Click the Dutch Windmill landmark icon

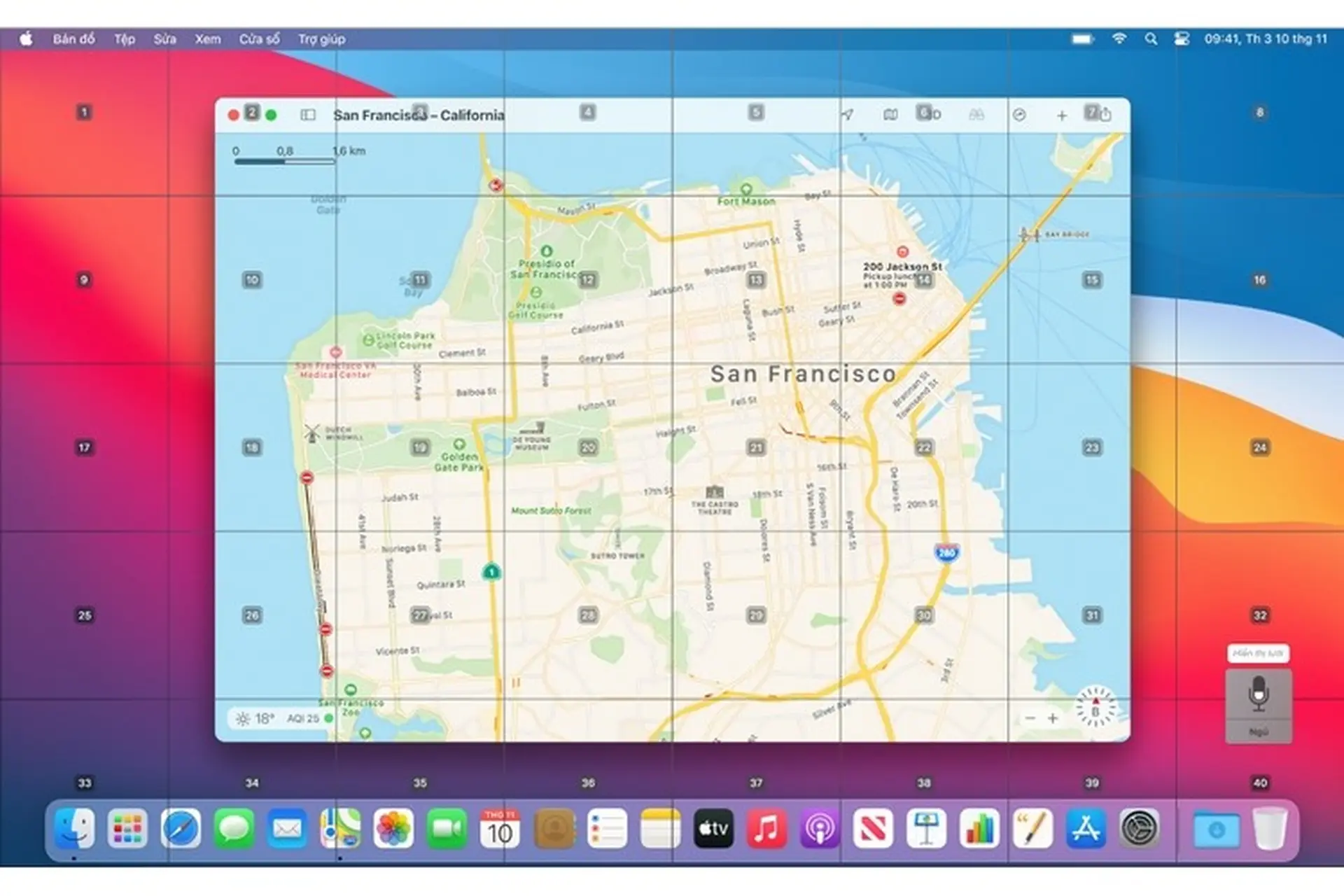[312, 433]
